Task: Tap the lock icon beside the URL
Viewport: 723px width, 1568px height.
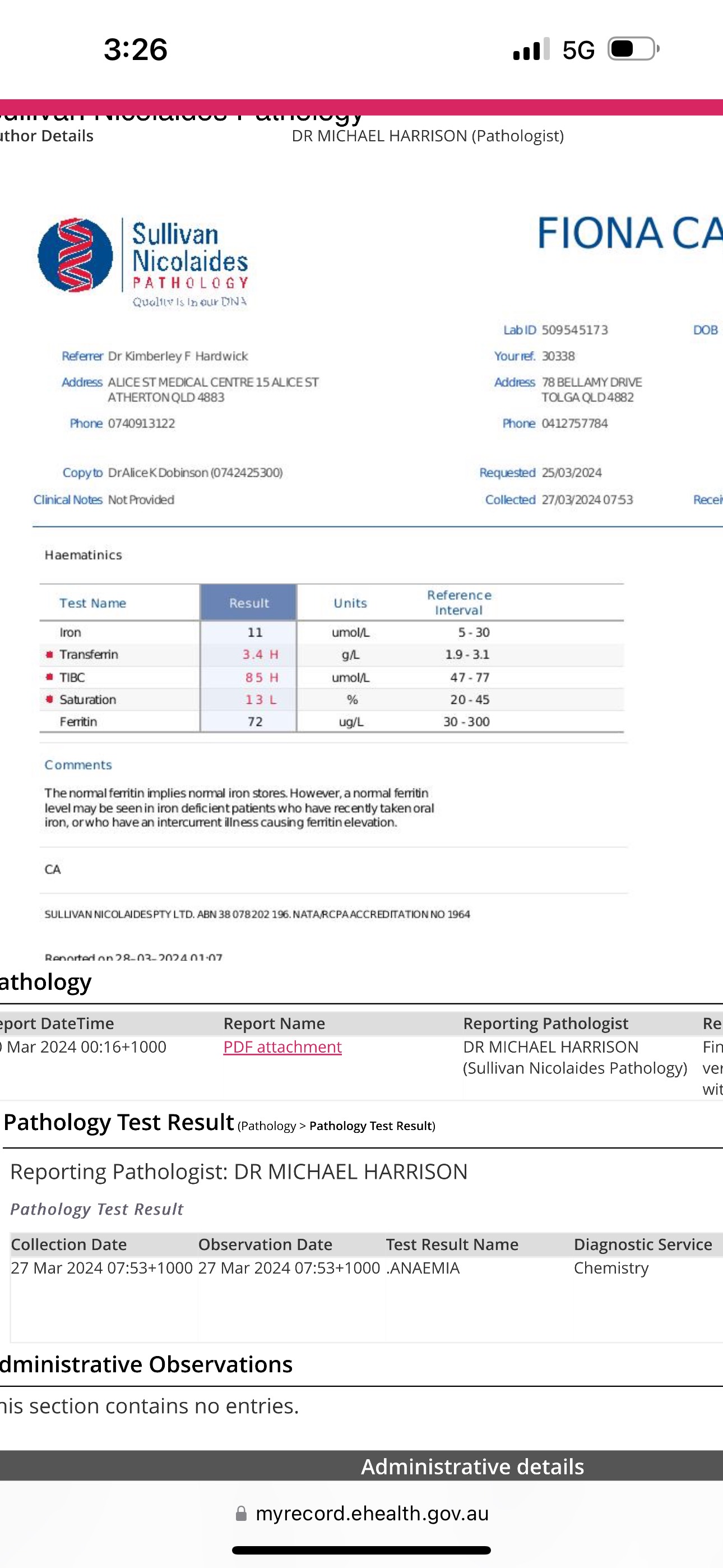Action: [x=241, y=1513]
